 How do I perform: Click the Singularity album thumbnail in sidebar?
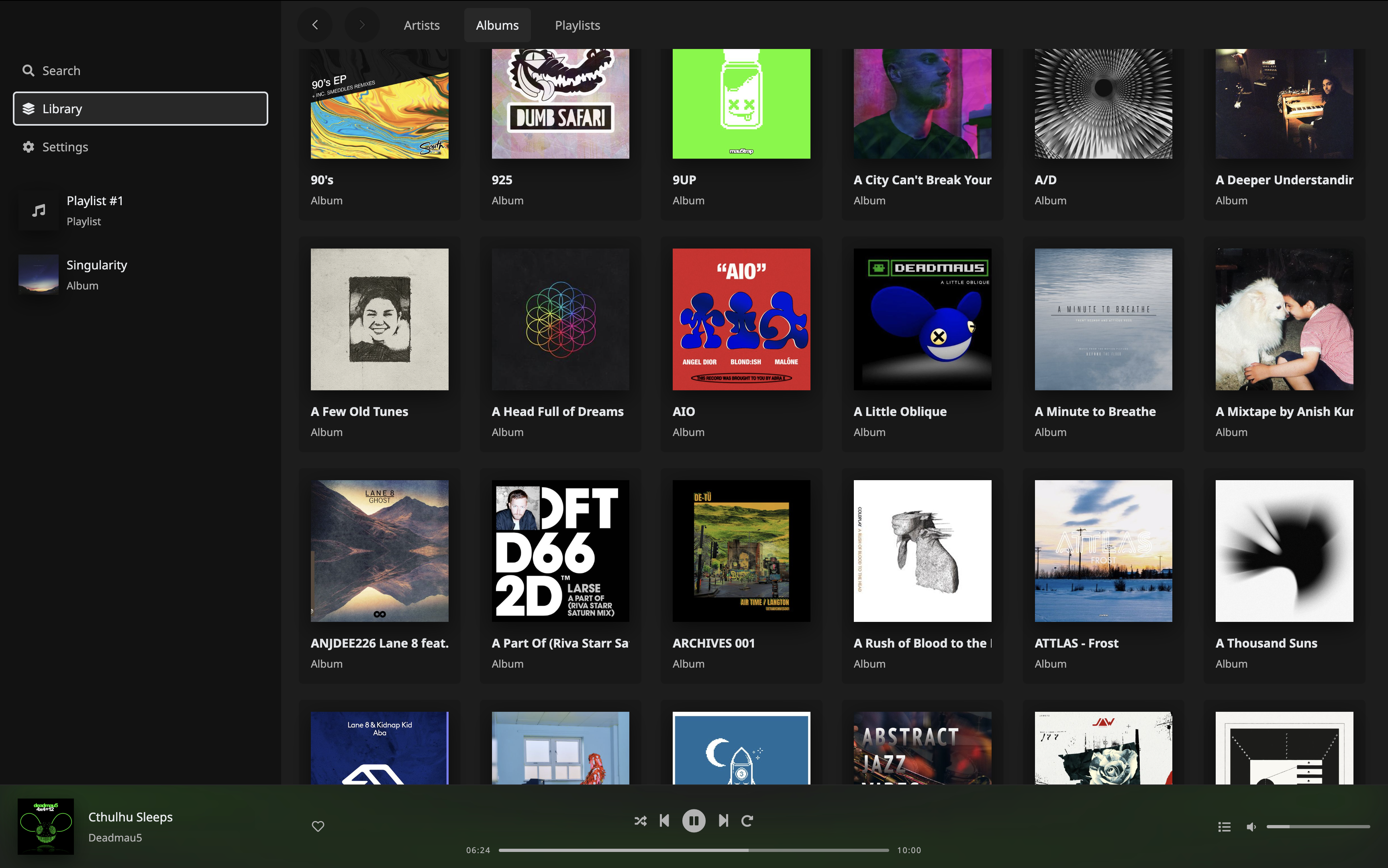click(39, 274)
